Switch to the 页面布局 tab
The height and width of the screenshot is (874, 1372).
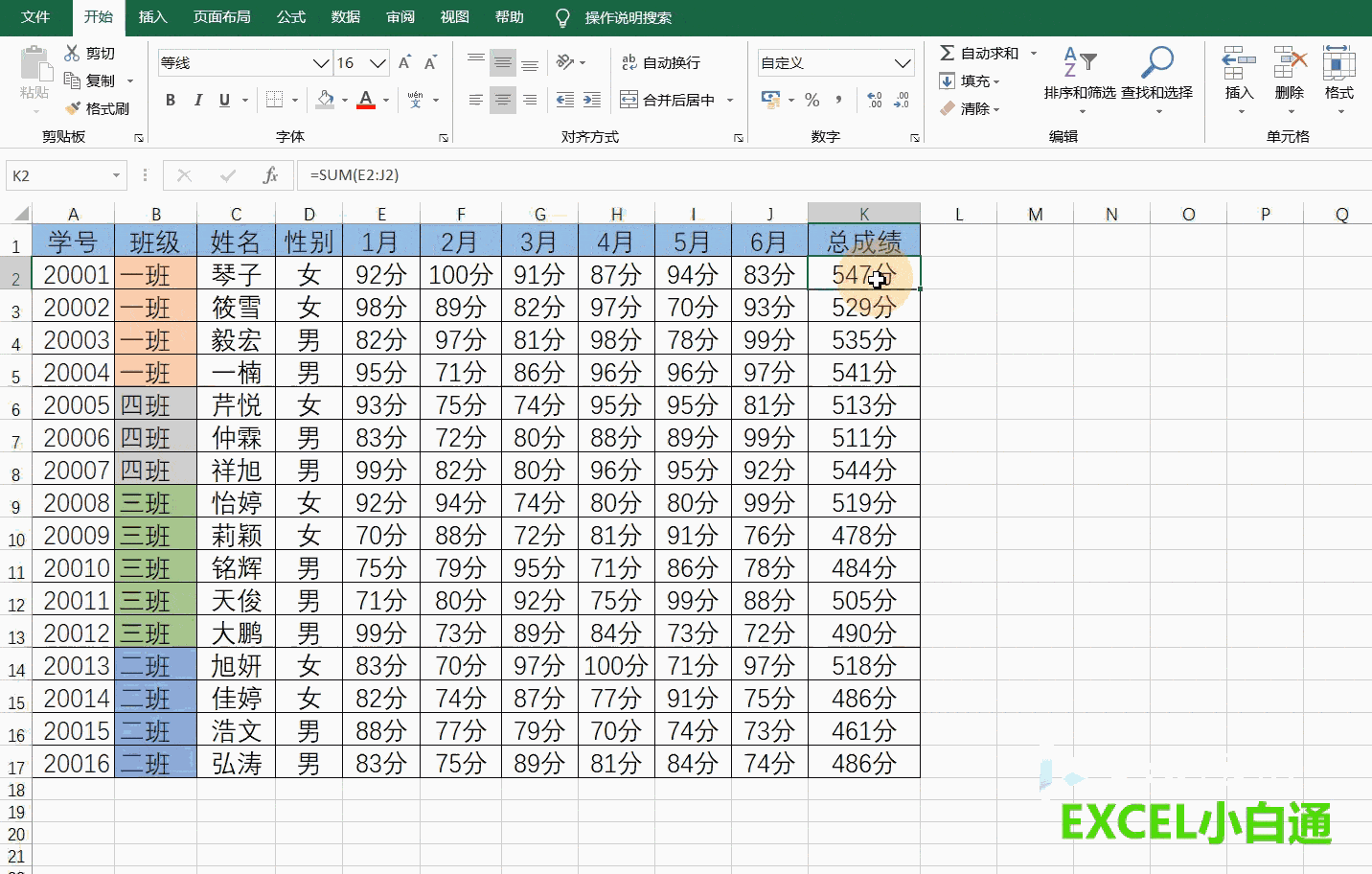click(x=221, y=16)
